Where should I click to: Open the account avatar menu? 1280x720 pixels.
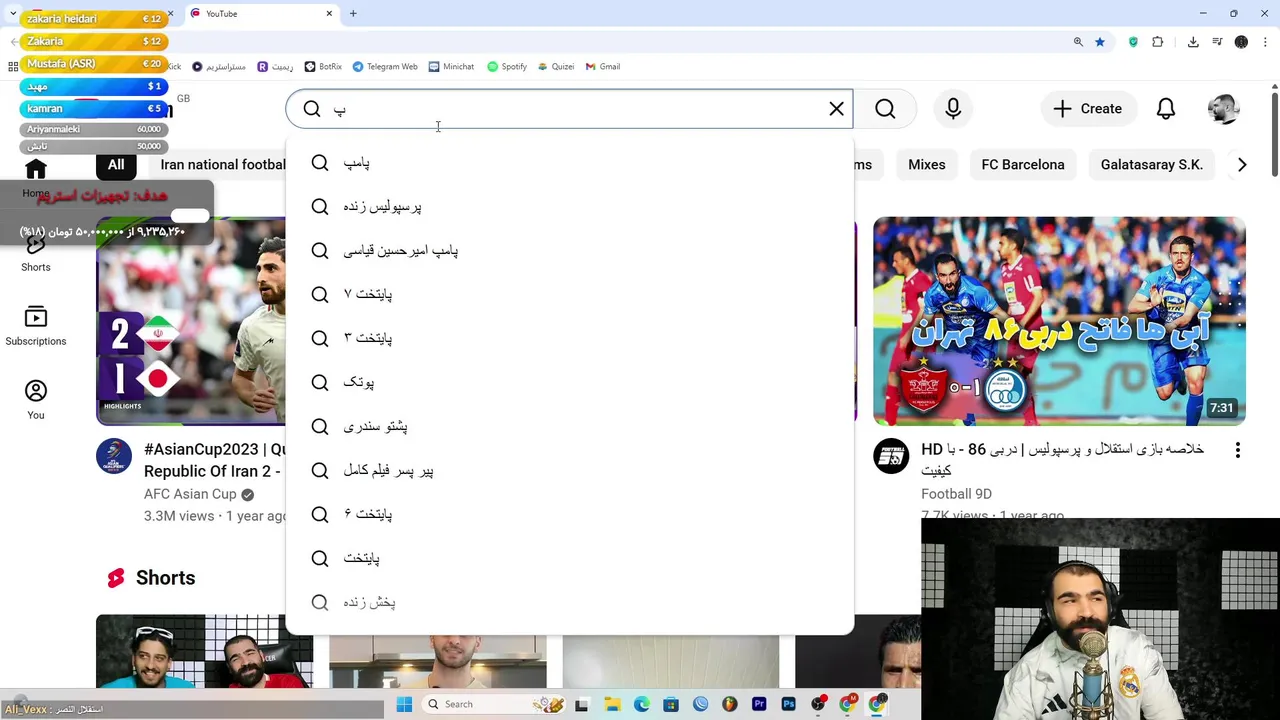[1223, 109]
